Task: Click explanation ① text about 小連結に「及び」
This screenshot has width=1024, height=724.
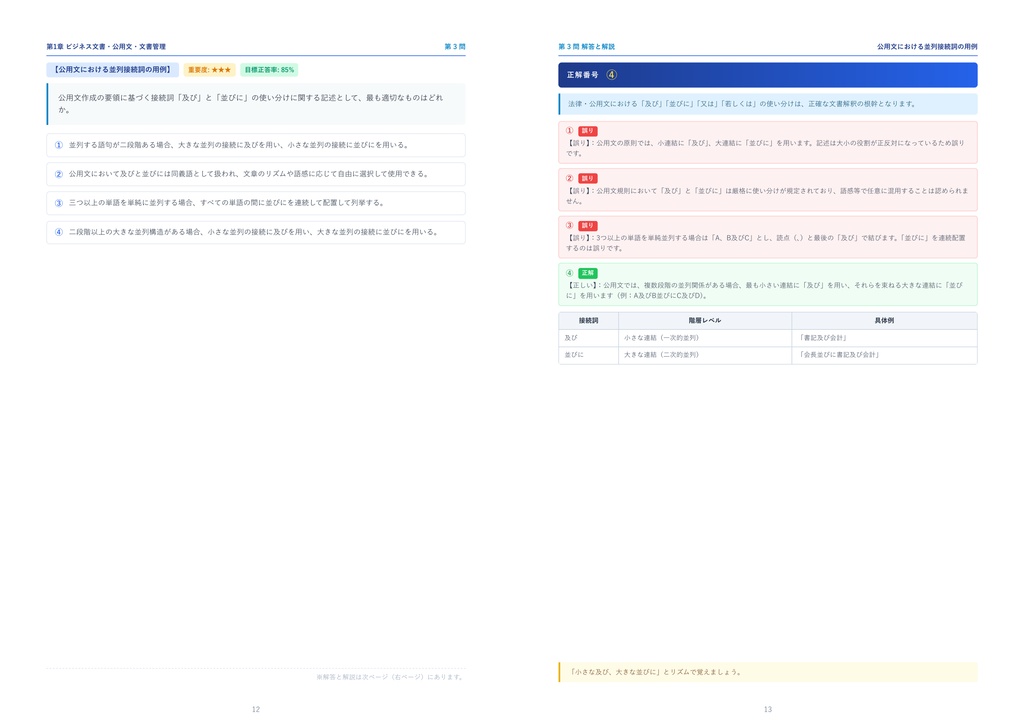Action: [x=765, y=148]
